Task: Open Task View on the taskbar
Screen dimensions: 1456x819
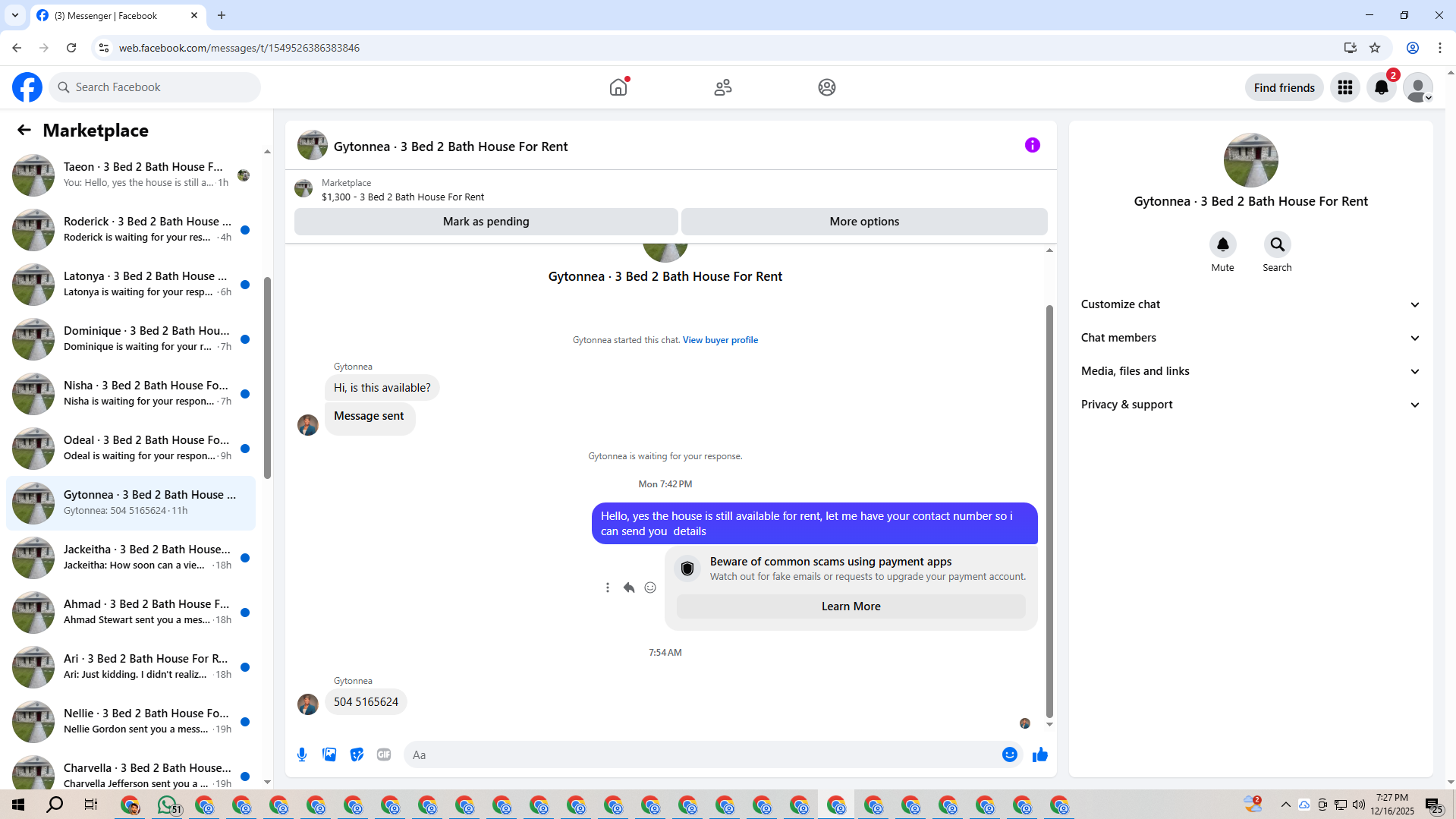Action: click(91, 805)
